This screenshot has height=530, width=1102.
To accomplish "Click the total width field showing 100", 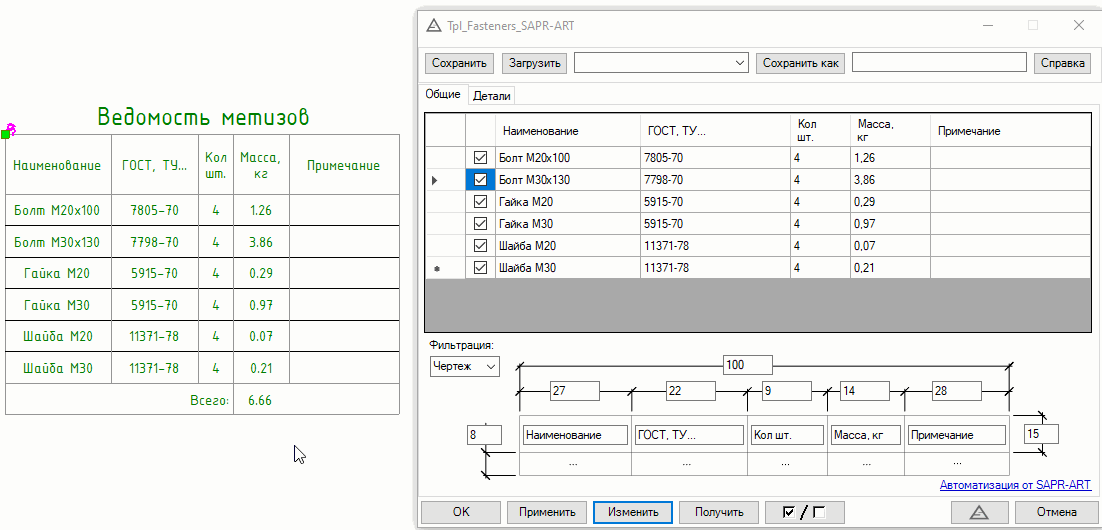I will [x=747, y=365].
